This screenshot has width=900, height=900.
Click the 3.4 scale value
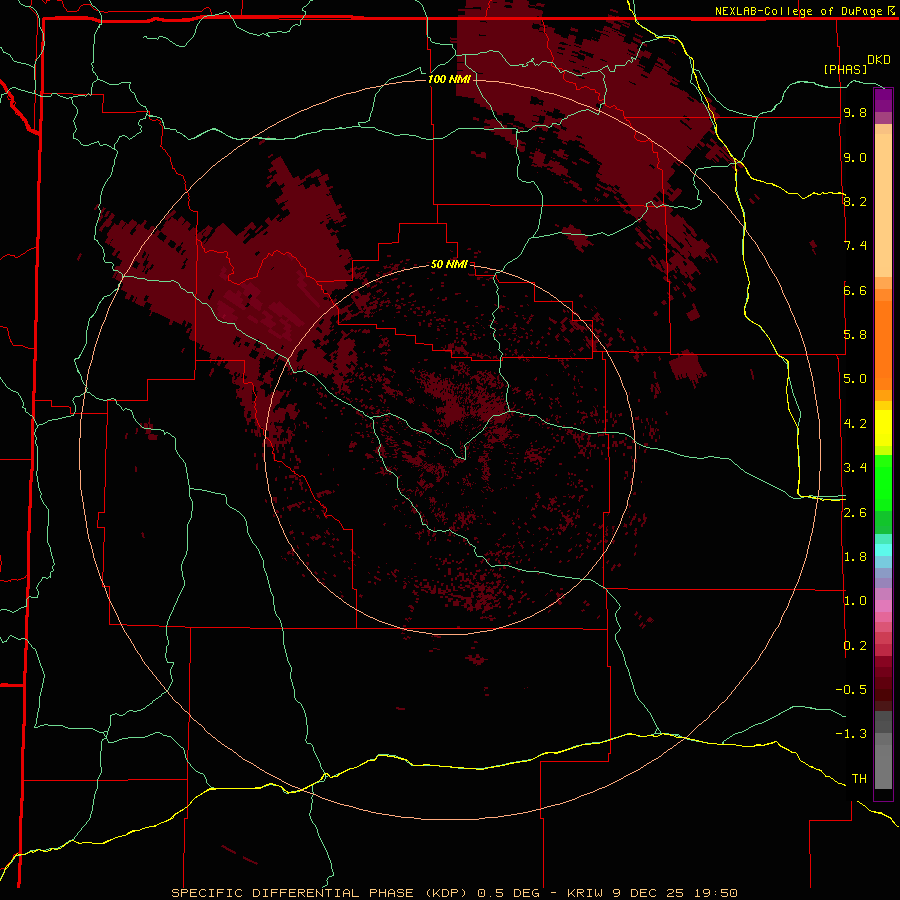point(855,468)
